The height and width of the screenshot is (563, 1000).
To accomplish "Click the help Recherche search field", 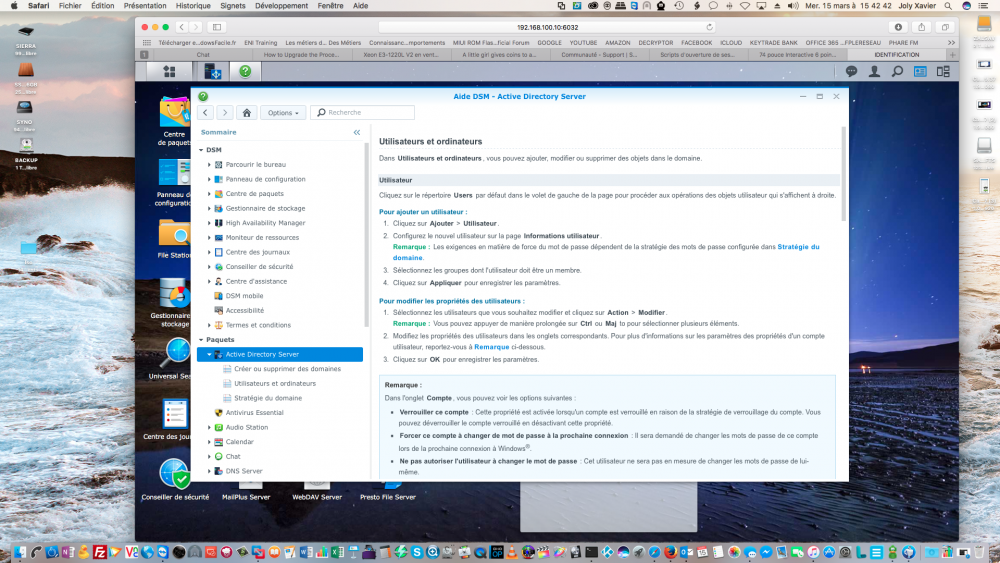I will coord(362,113).
